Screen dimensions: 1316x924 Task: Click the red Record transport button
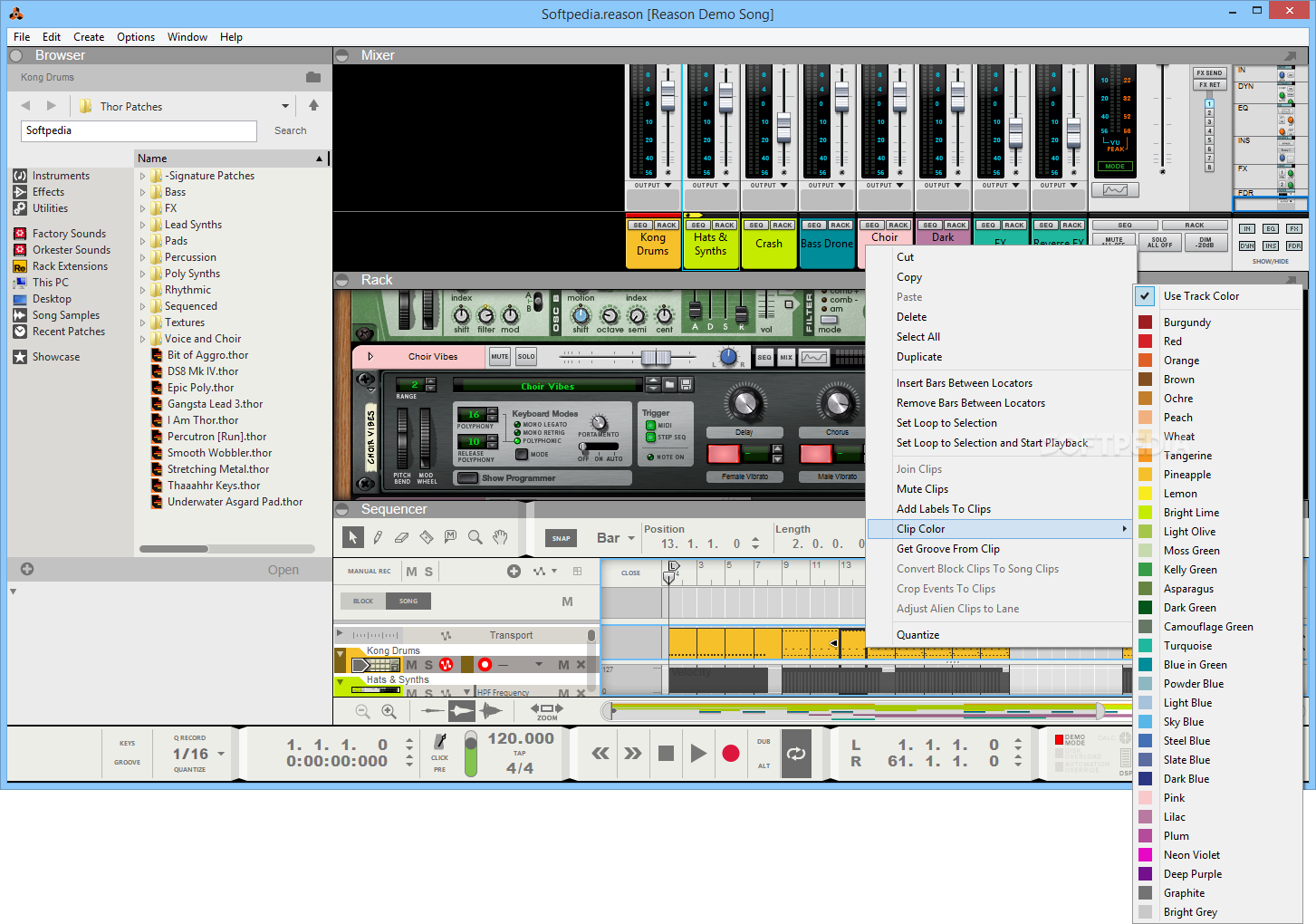point(731,753)
